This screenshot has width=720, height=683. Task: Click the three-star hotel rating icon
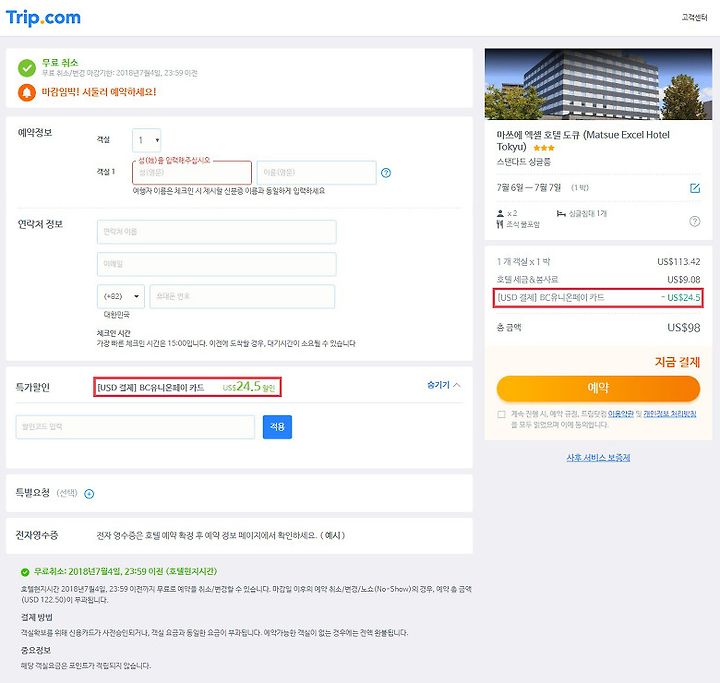[x=544, y=148]
